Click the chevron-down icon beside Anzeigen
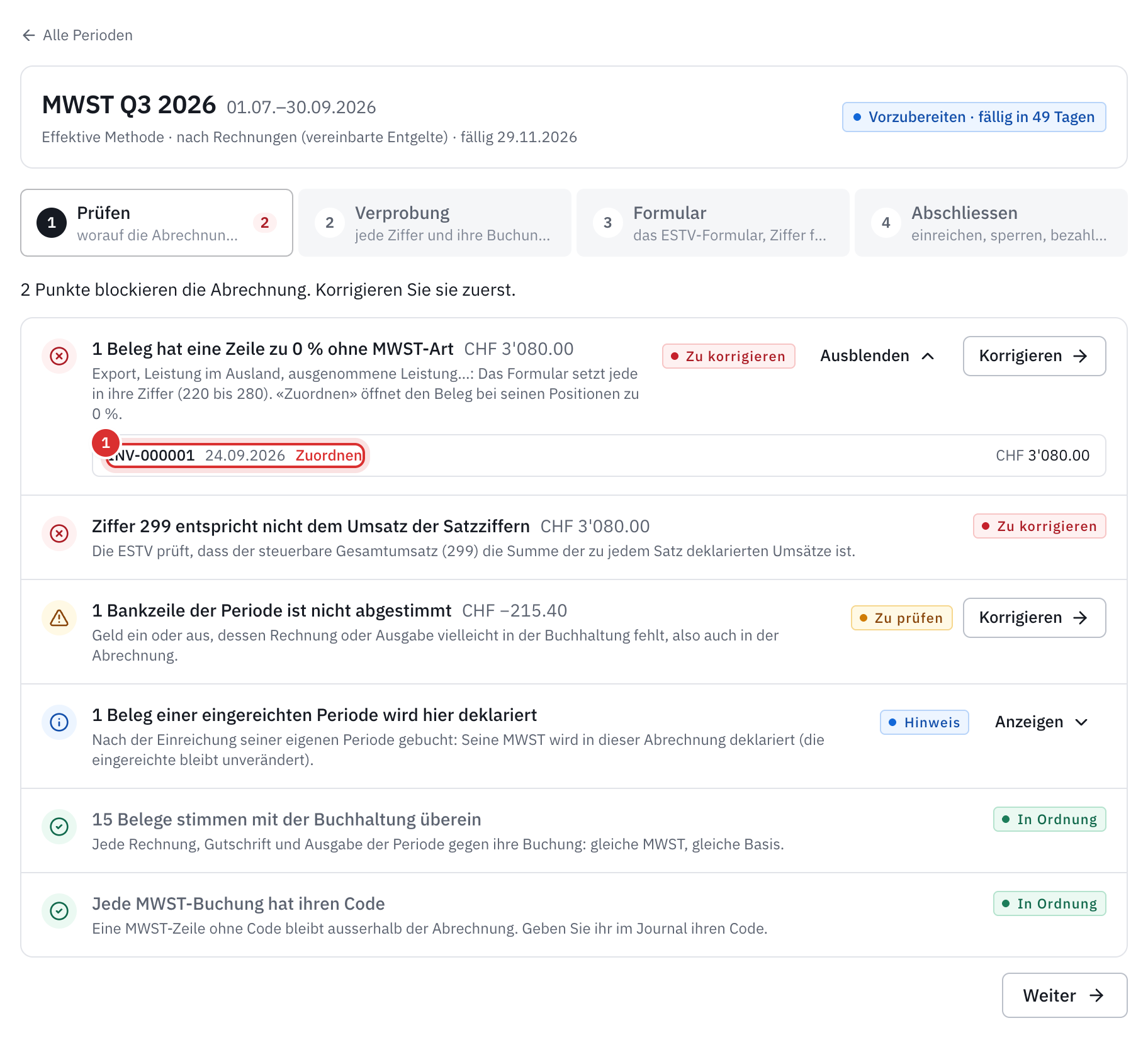 (x=1081, y=722)
